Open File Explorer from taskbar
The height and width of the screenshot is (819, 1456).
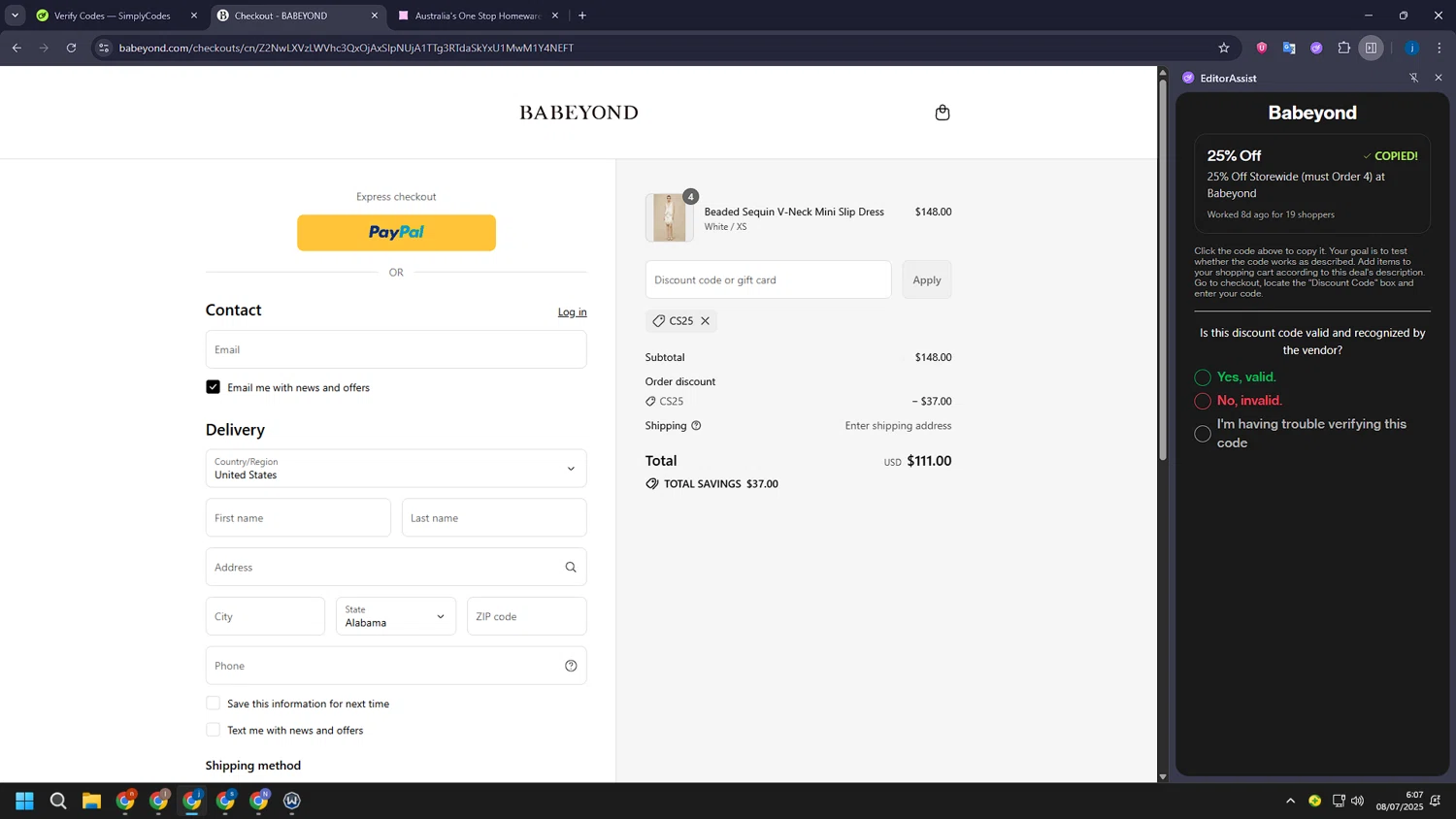click(x=91, y=801)
